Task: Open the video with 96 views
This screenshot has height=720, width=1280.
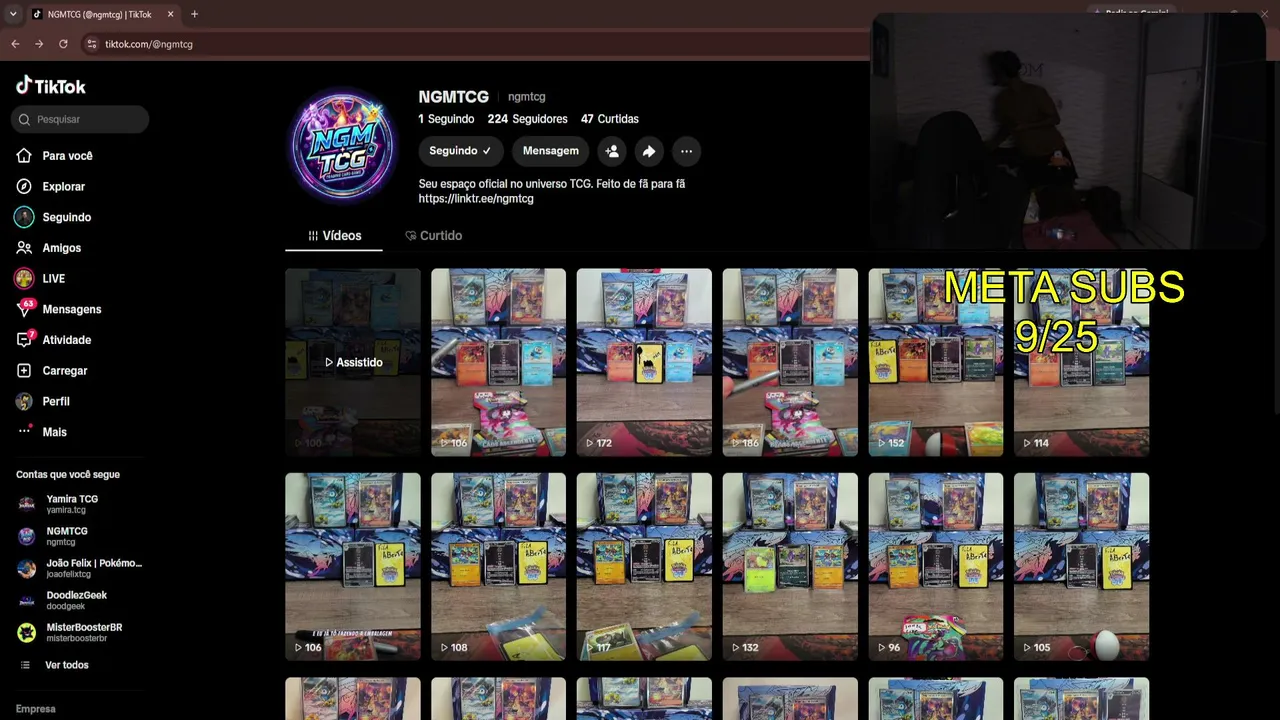Action: (936, 567)
